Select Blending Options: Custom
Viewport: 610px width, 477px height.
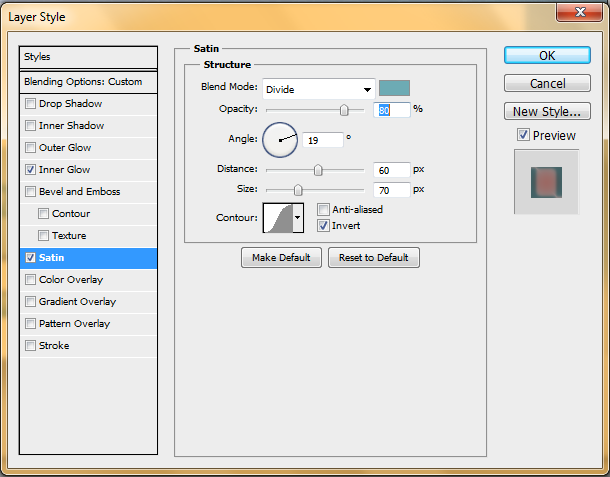[x=89, y=82]
